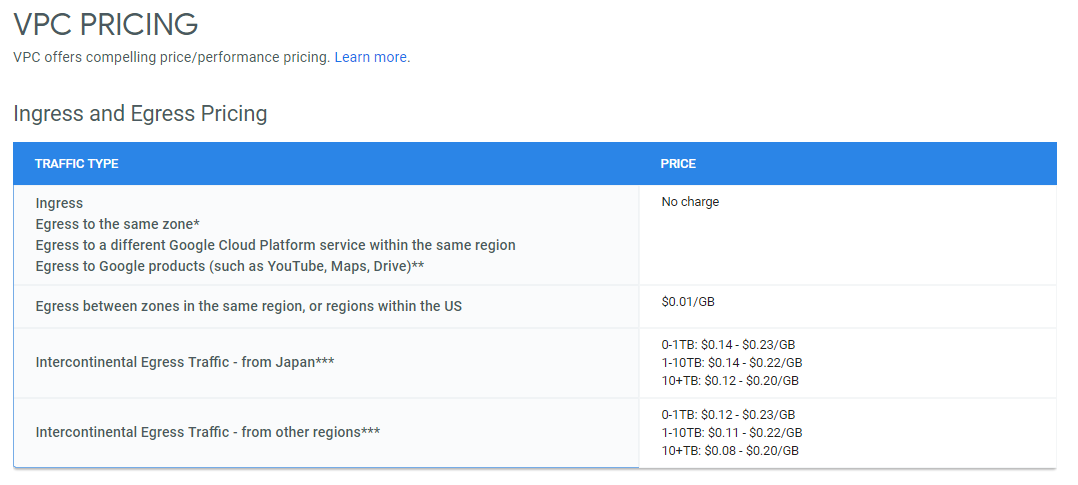
Task: Click the 1-10TB $0.14 - $0.22/GB price line
Action: pos(731,362)
